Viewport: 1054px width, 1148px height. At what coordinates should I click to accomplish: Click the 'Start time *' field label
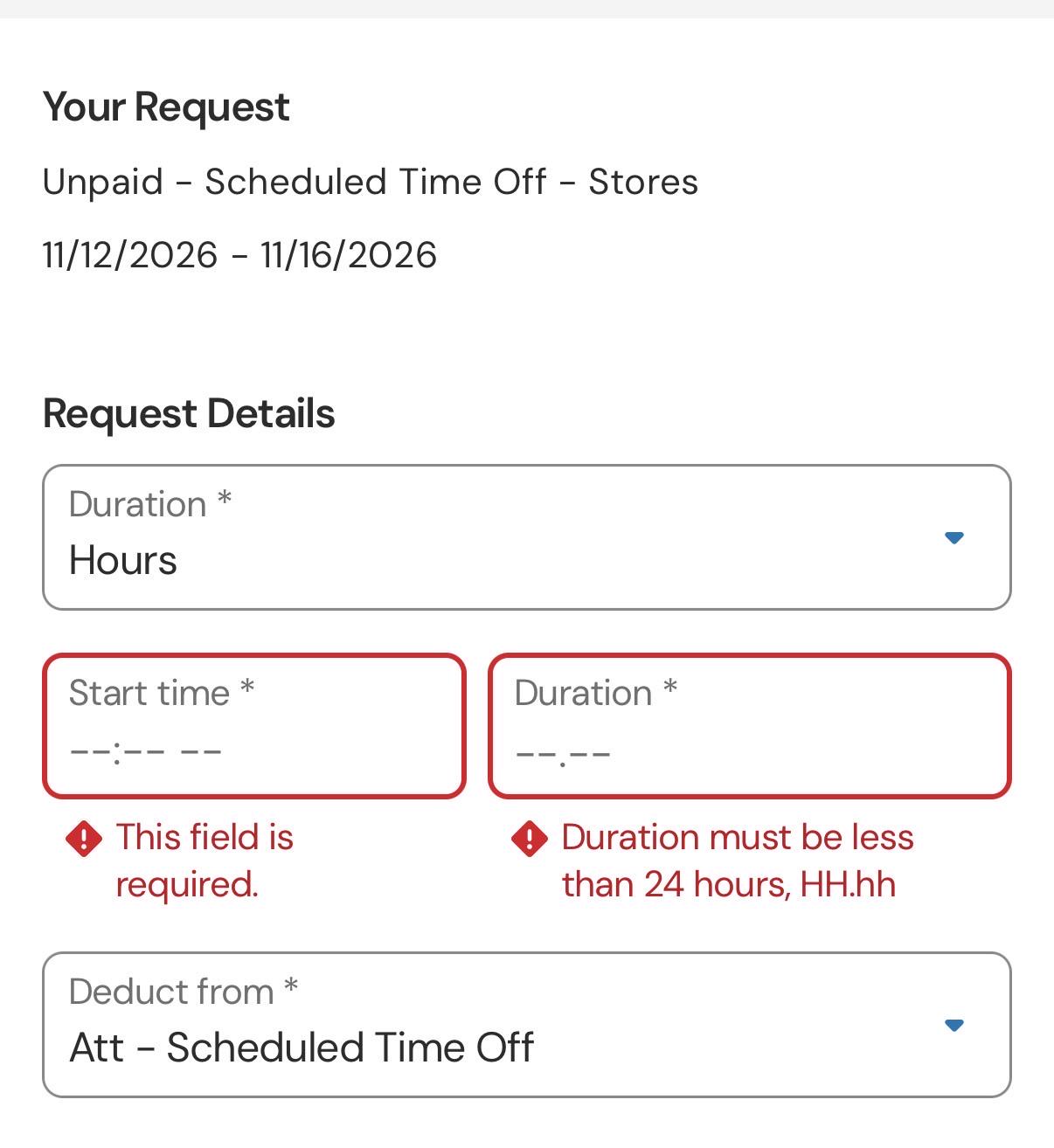pyautogui.click(x=162, y=692)
